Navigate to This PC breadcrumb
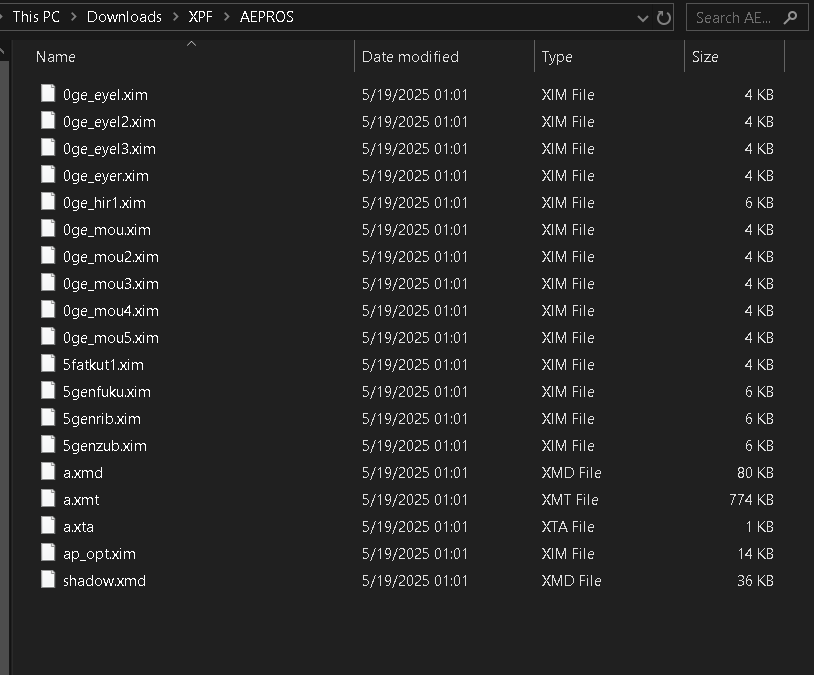814x675 pixels. click(36, 17)
